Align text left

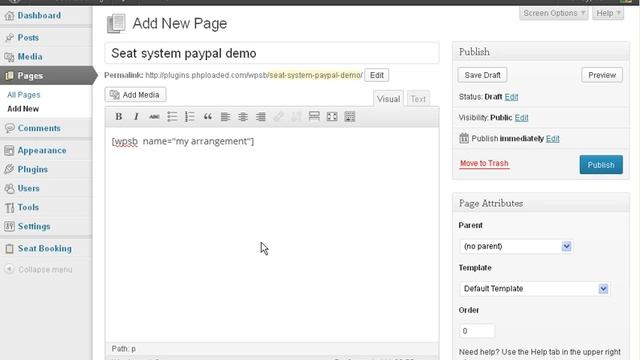point(225,117)
